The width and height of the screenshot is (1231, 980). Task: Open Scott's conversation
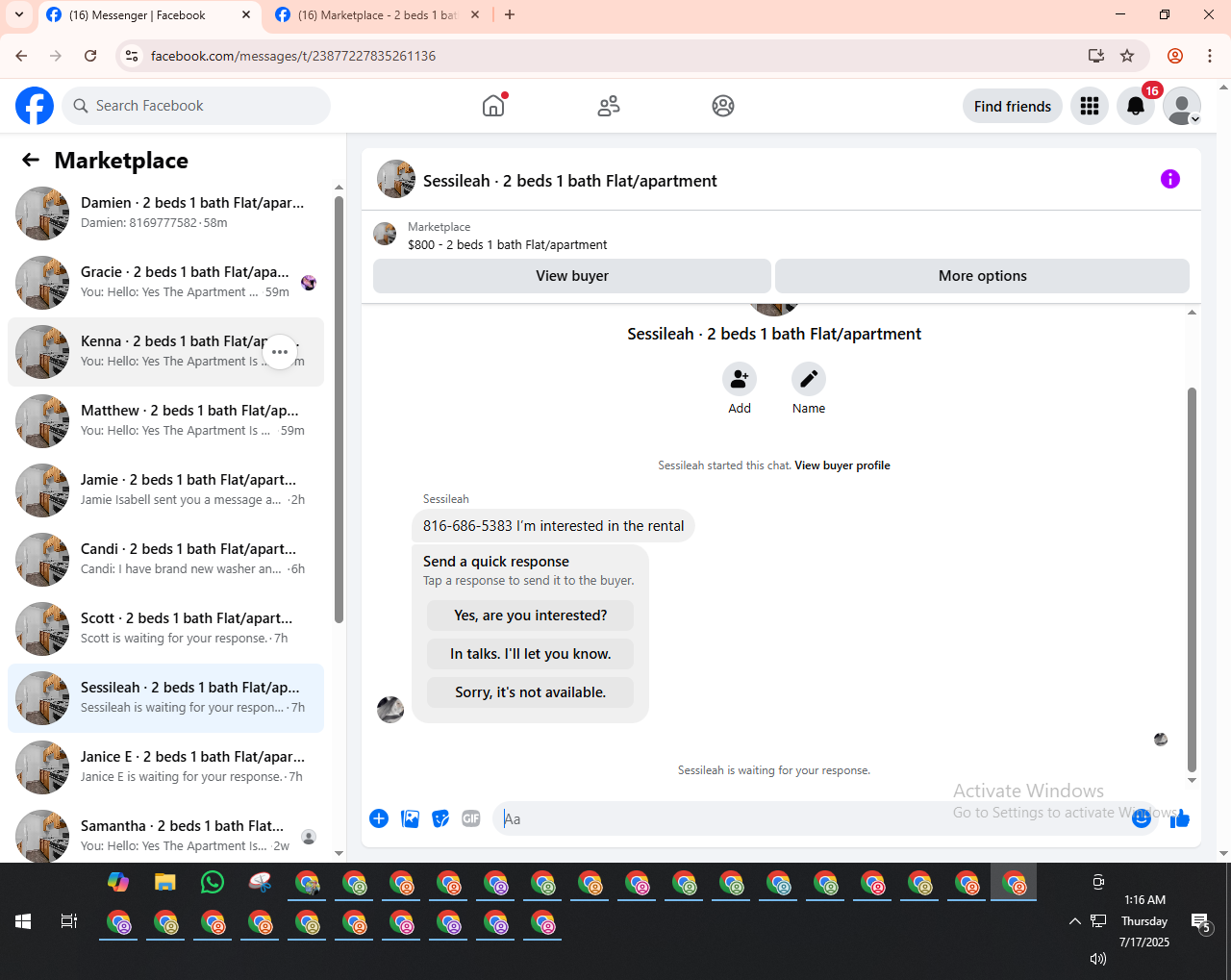coord(165,629)
